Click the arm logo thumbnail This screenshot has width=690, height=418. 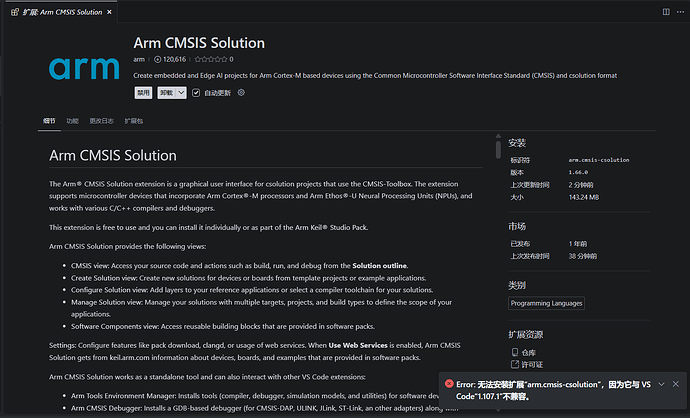84,68
